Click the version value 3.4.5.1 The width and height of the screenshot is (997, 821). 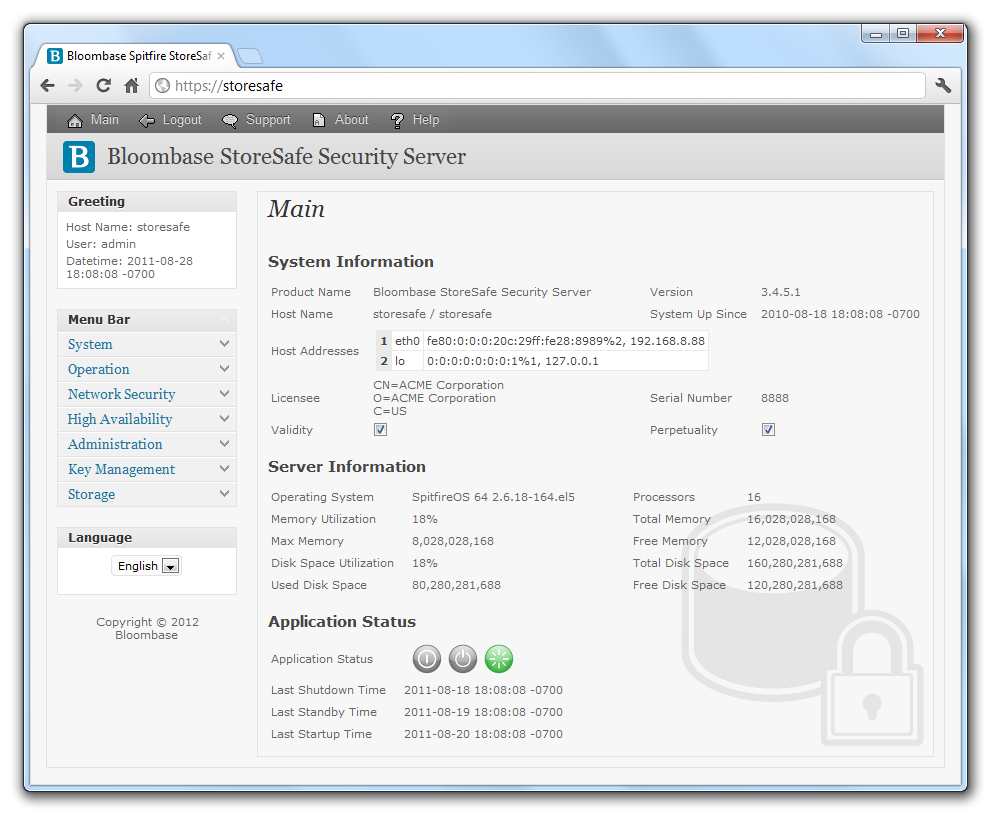[x=781, y=292]
